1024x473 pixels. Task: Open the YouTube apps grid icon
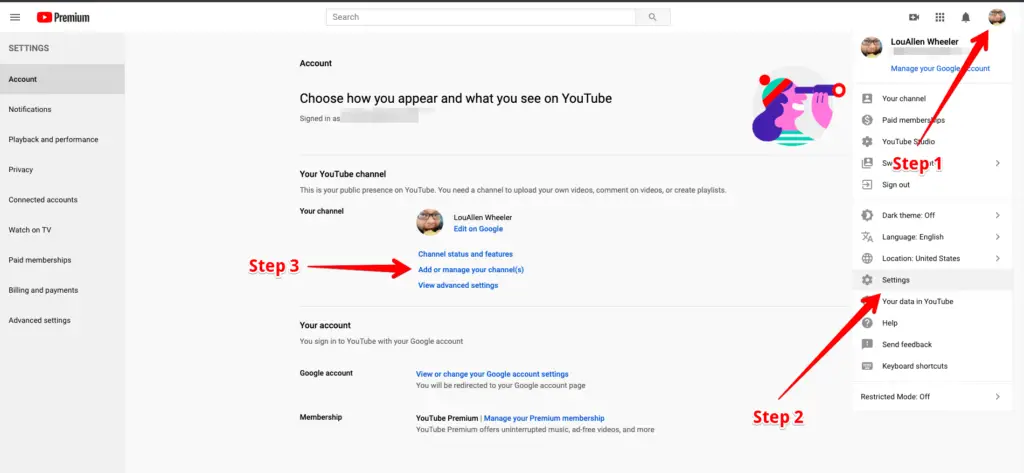click(940, 18)
